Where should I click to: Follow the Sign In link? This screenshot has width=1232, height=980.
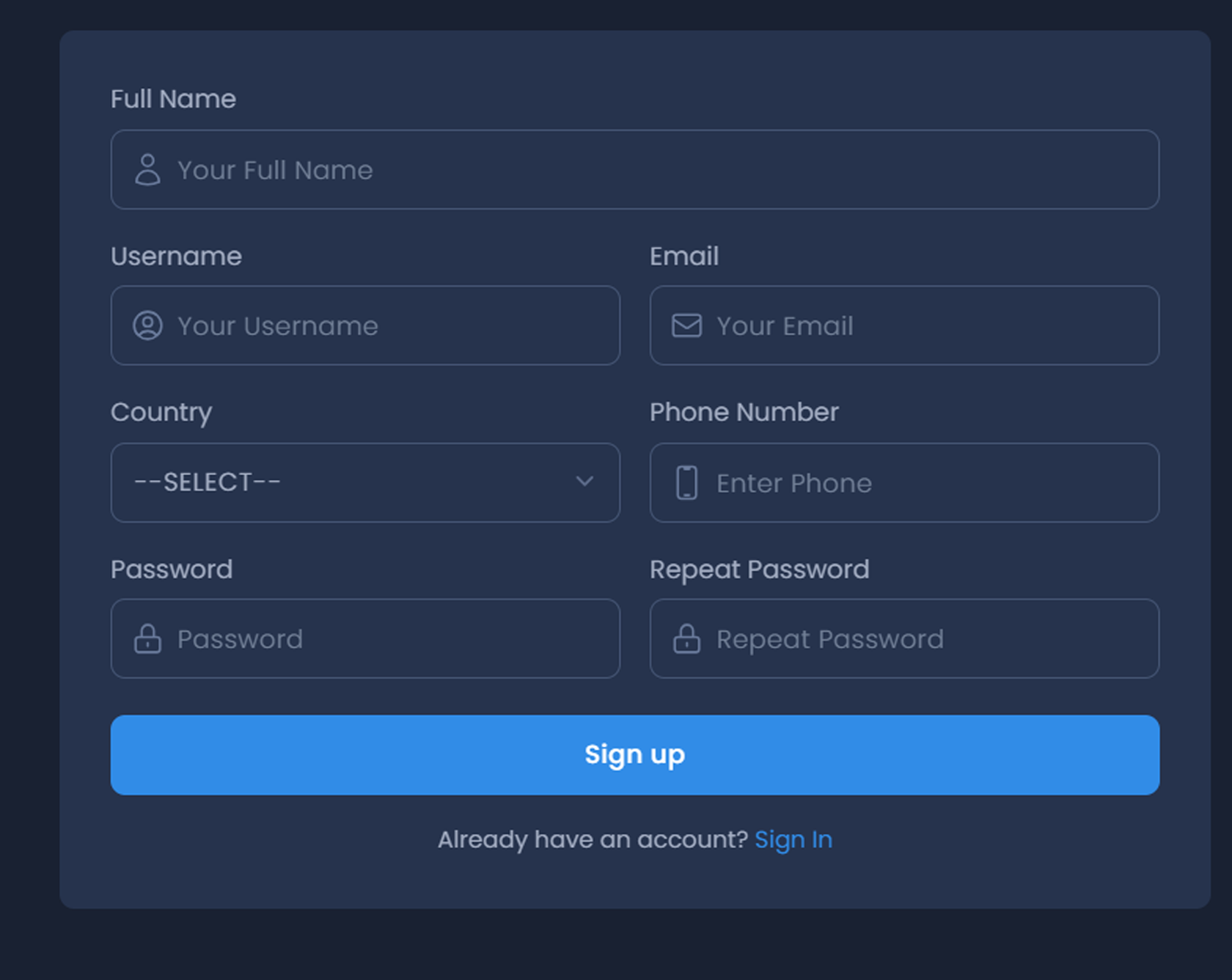pyautogui.click(x=793, y=839)
